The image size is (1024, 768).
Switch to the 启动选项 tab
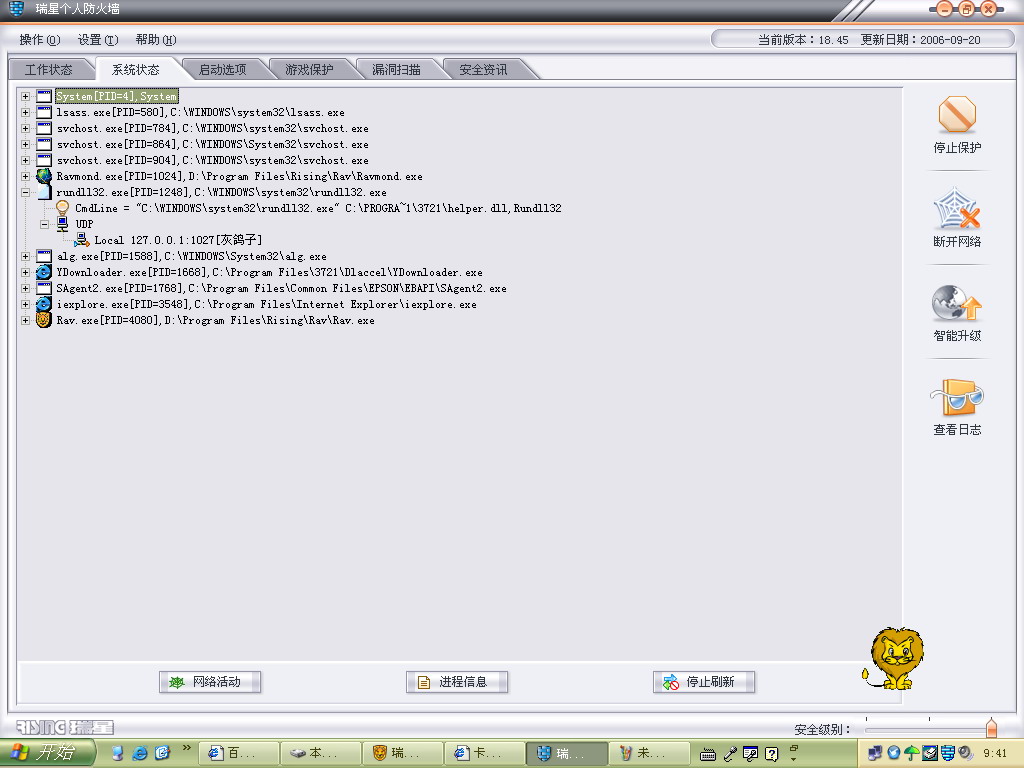[x=223, y=69]
